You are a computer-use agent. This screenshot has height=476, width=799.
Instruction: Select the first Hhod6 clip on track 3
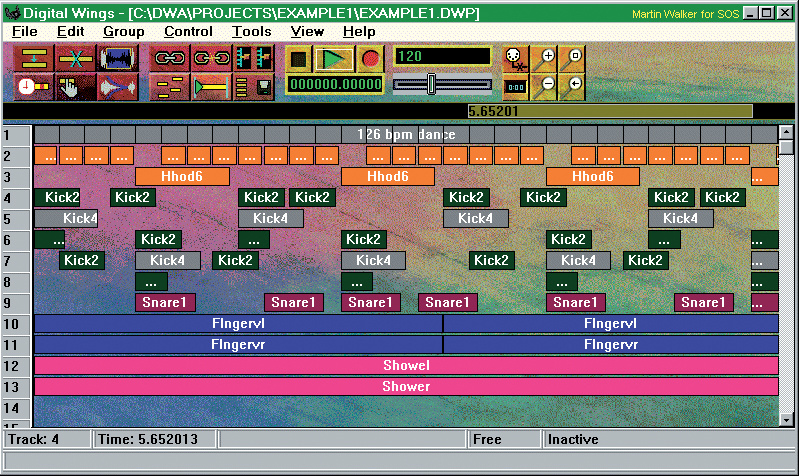(x=182, y=176)
